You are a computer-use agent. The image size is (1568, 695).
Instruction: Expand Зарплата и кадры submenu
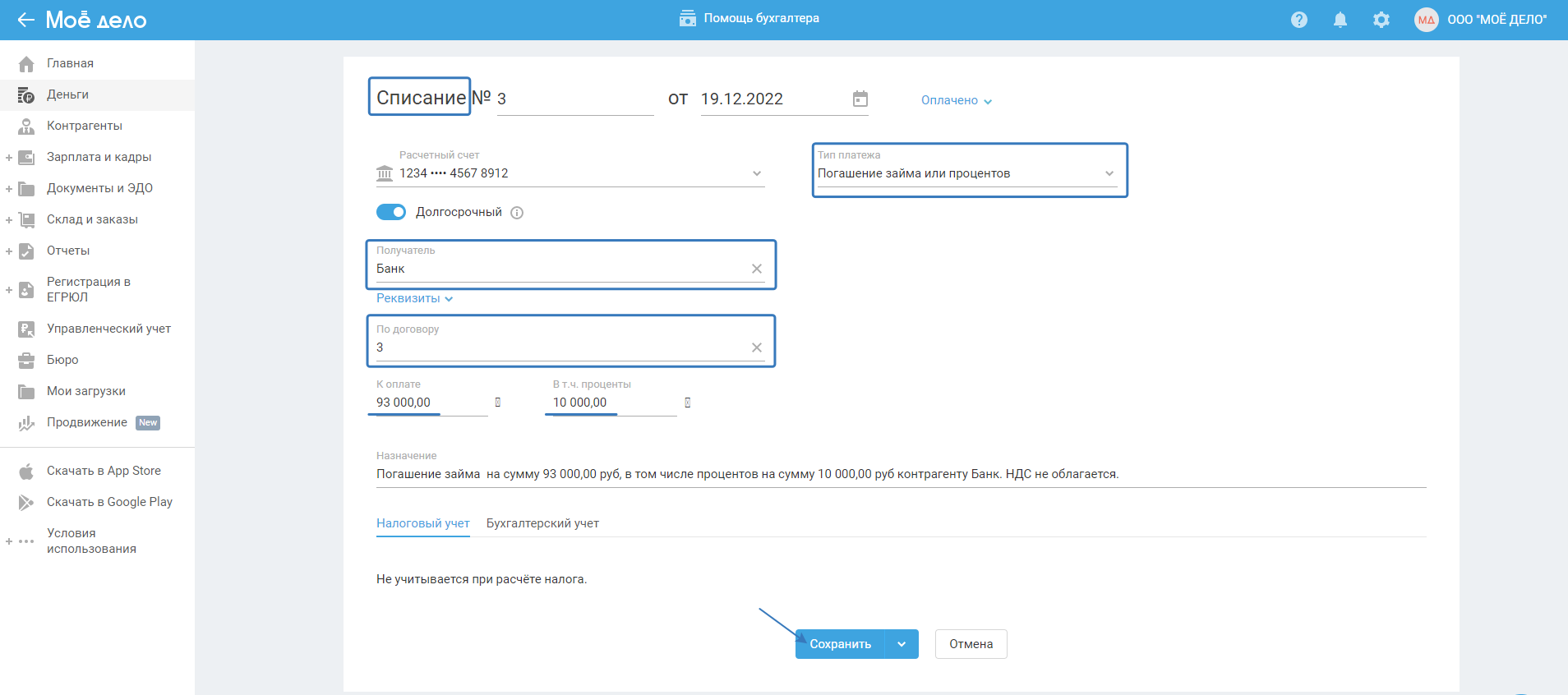tap(9, 158)
